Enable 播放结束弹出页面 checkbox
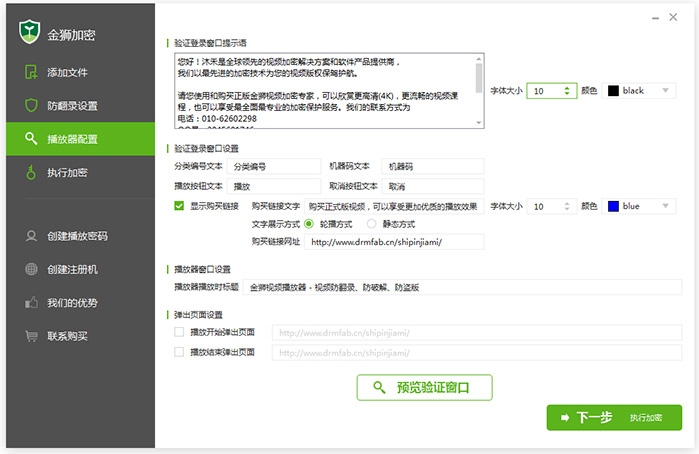 (x=179, y=352)
